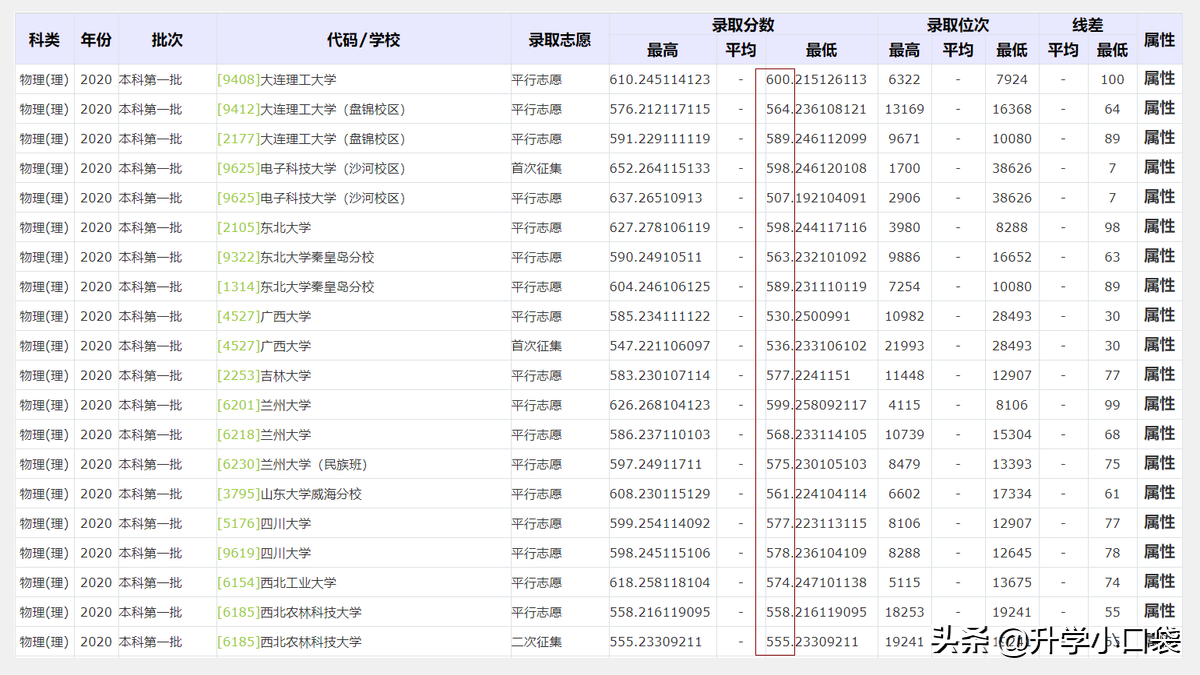Select the rank value 18253
1200x675 pixels.
click(x=904, y=612)
